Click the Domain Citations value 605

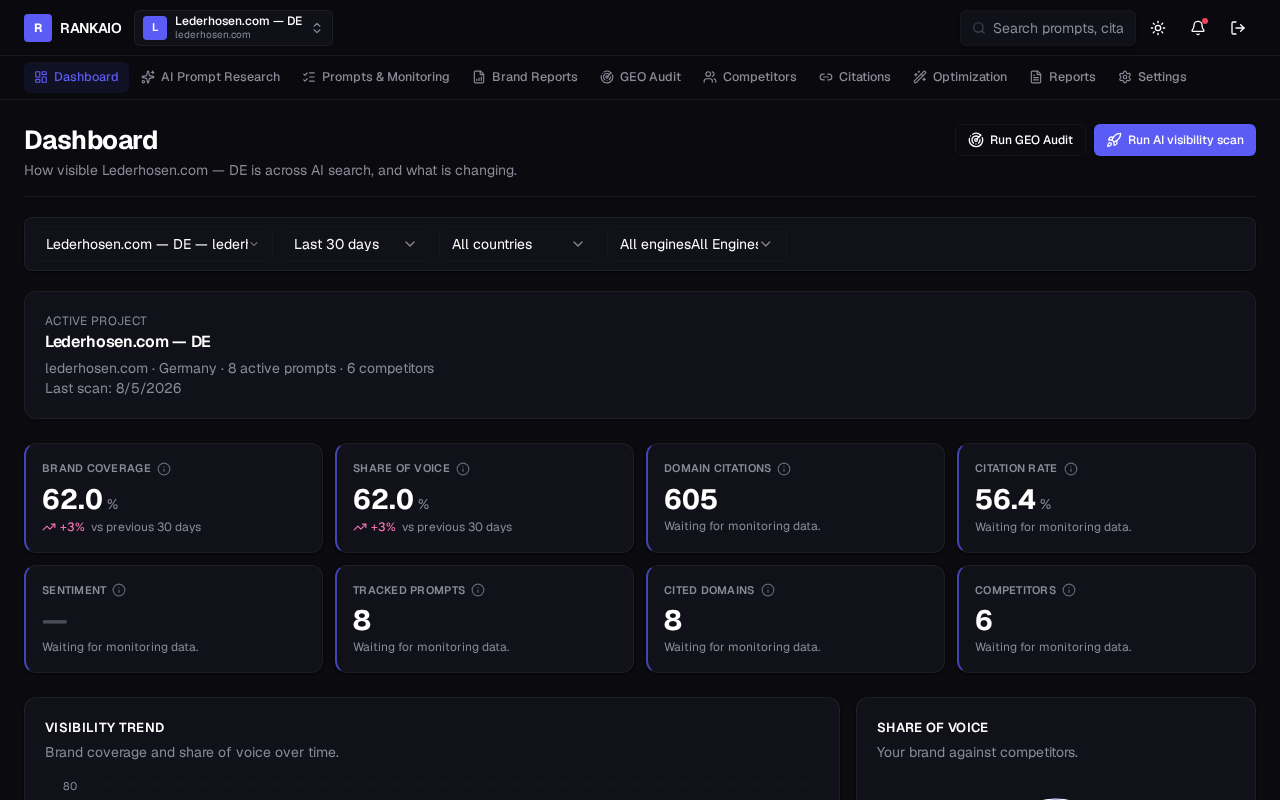click(691, 499)
